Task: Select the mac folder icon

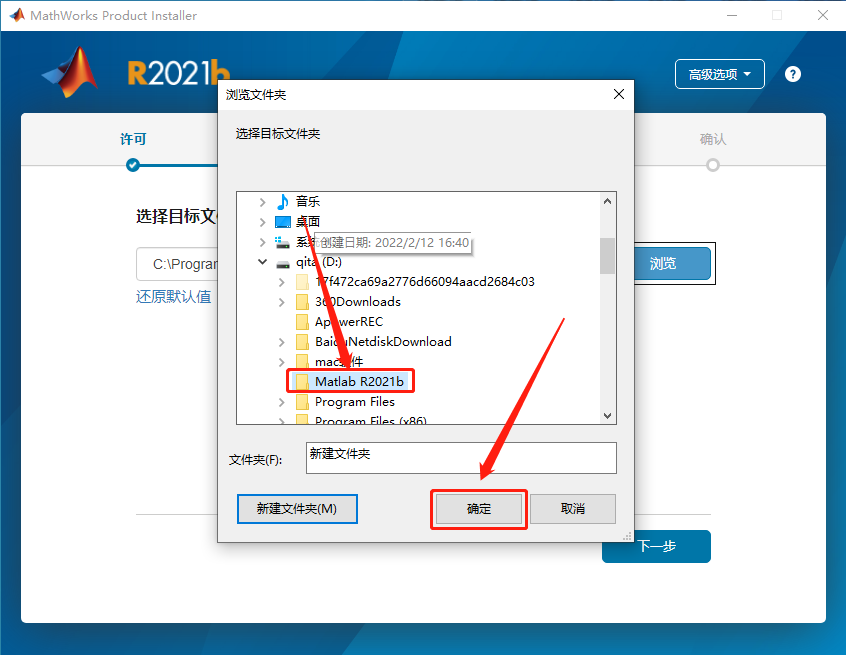Action: click(303, 361)
